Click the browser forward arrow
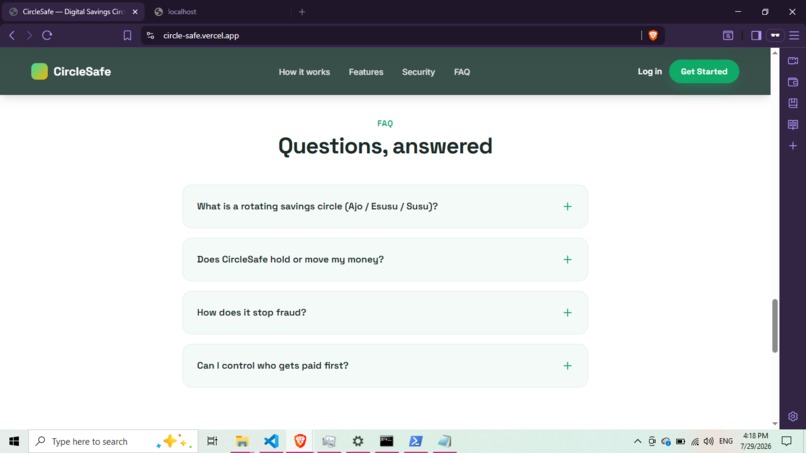The height and width of the screenshot is (453, 806). [x=29, y=35]
